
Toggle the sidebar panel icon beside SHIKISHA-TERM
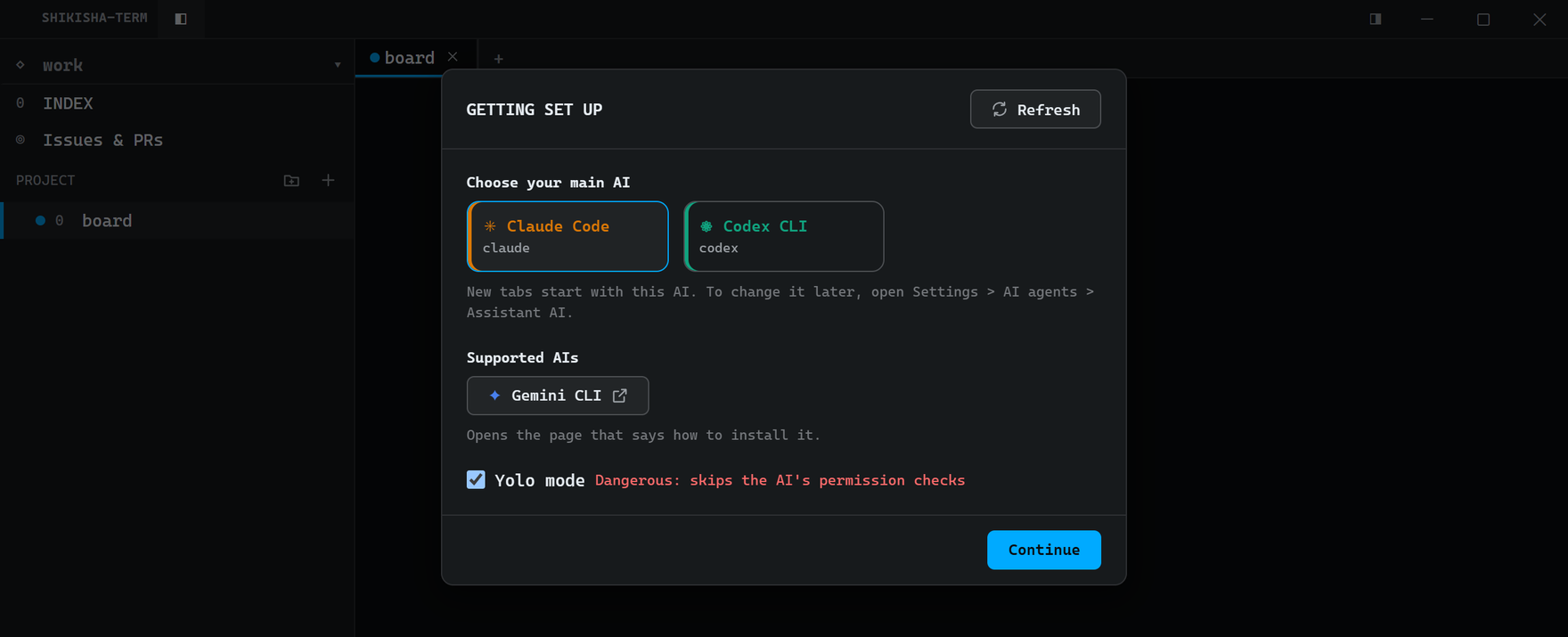[x=181, y=19]
